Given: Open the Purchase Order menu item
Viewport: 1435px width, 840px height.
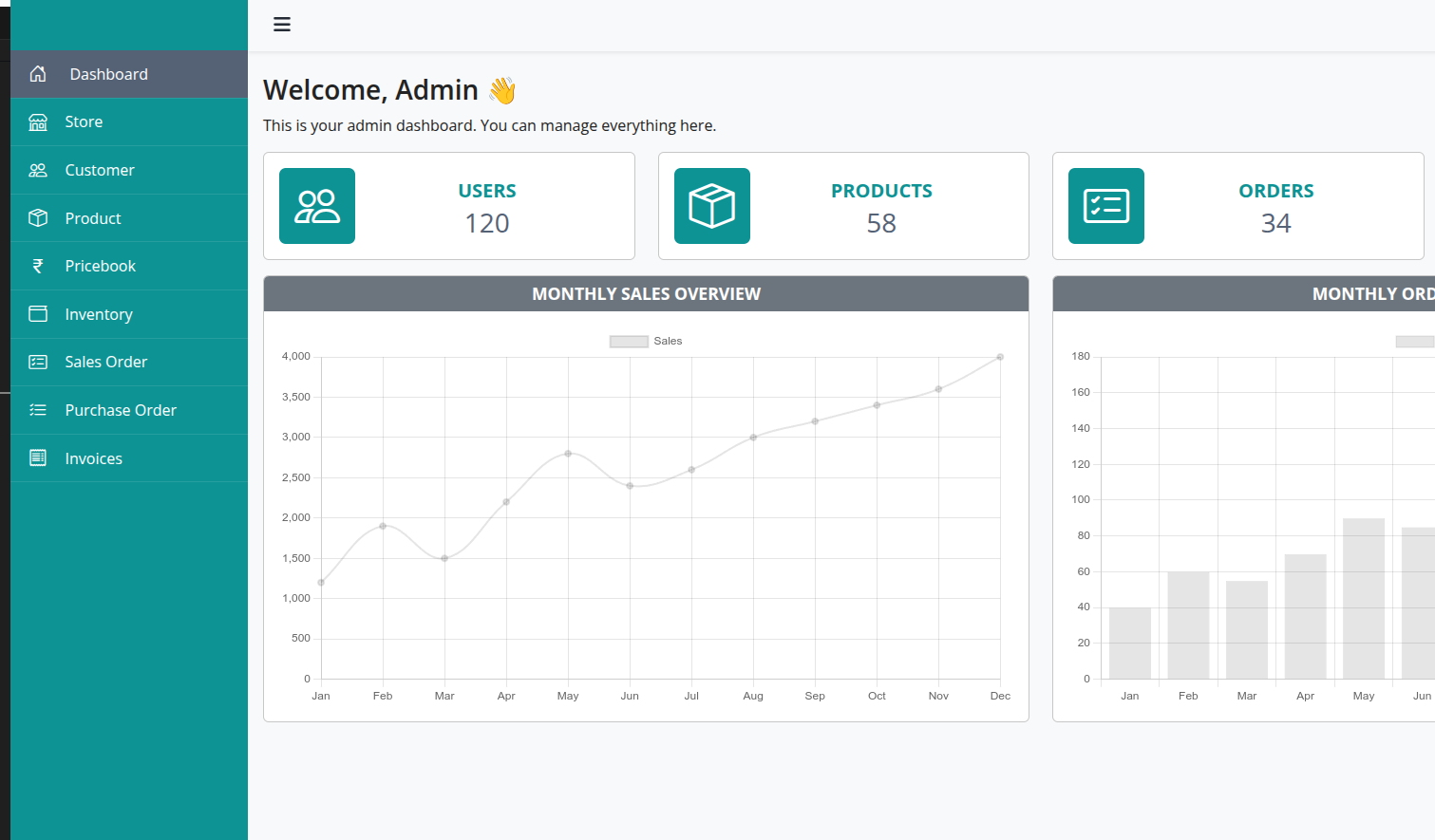Looking at the screenshot, I should 121,410.
